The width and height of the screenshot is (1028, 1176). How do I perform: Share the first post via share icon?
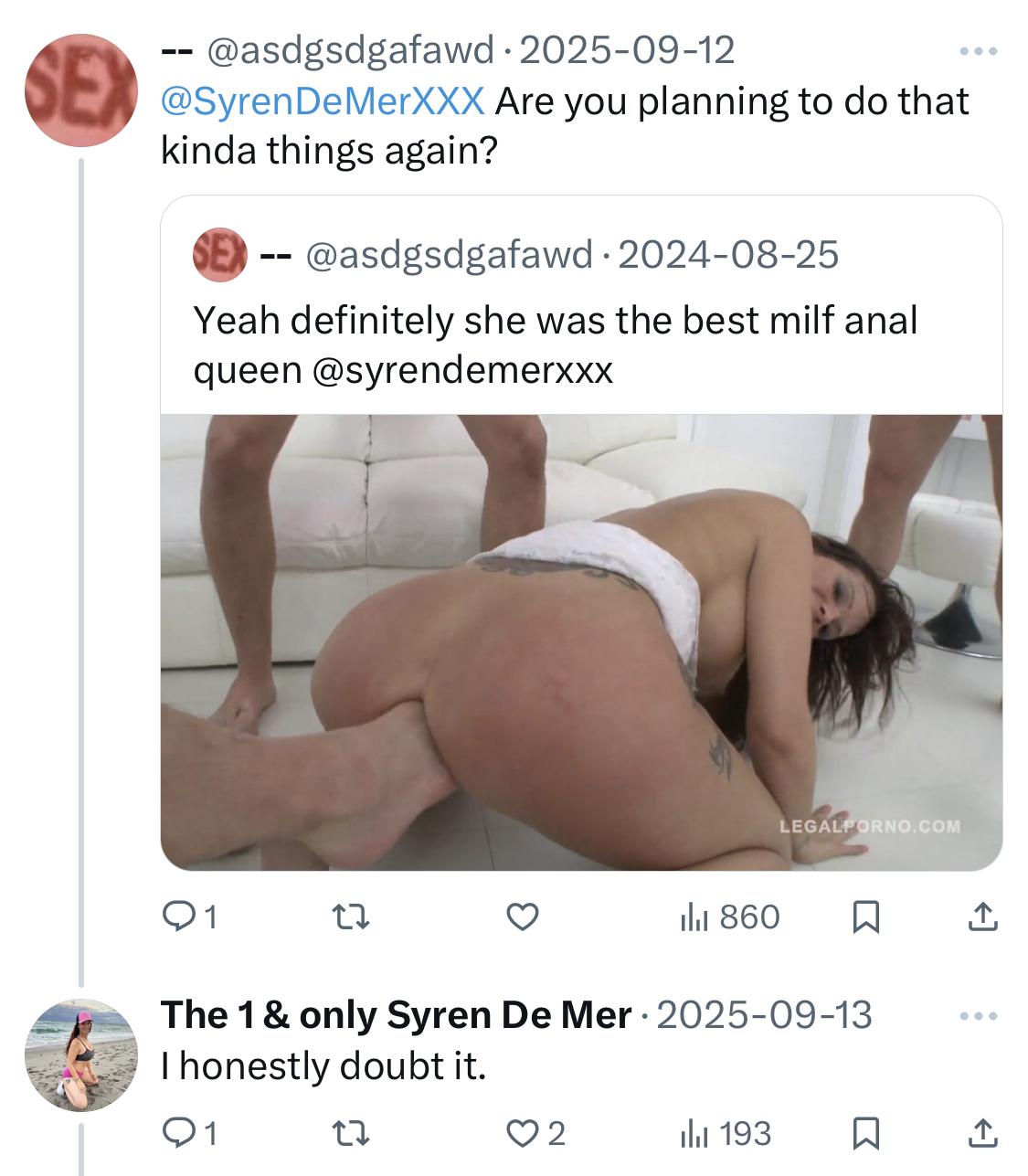tap(980, 916)
